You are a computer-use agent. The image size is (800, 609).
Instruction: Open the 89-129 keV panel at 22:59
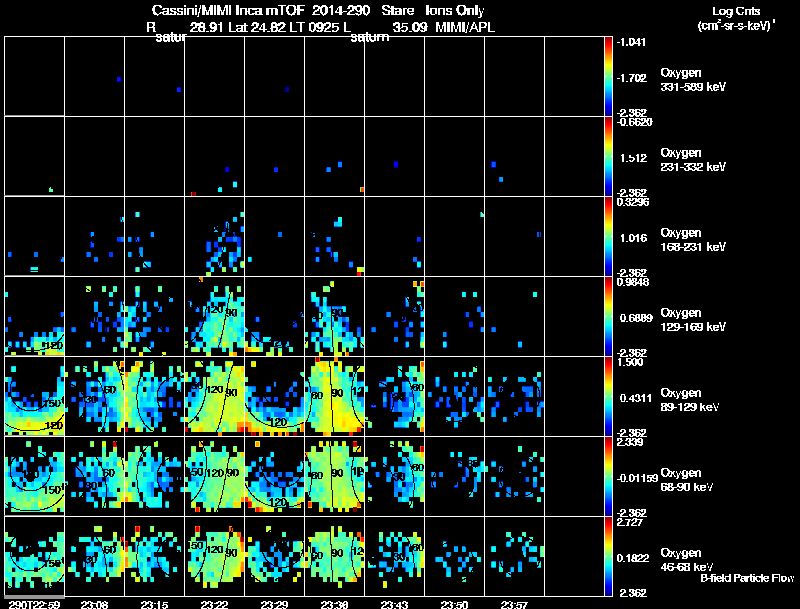(34, 396)
